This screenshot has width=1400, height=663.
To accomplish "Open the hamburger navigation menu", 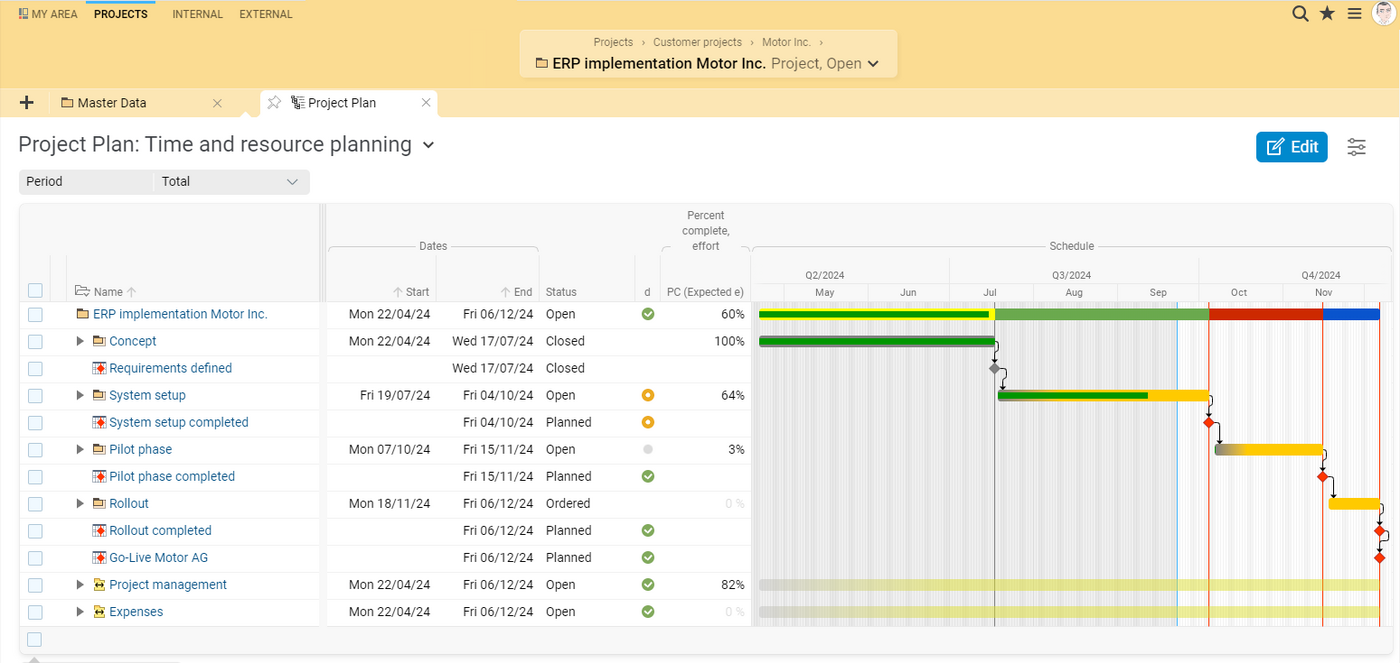I will coord(1354,13).
